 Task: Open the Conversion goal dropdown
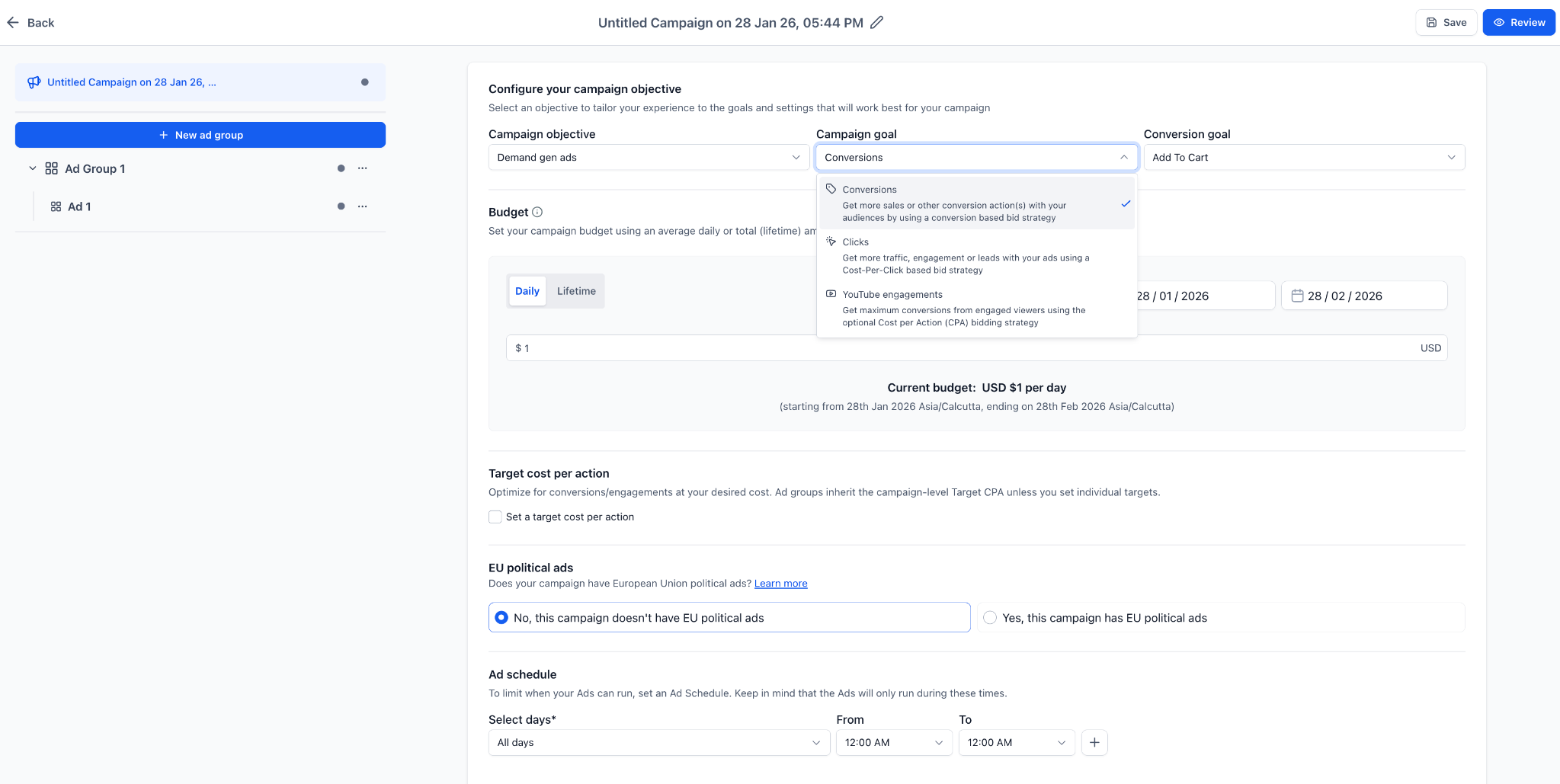[x=1303, y=158]
